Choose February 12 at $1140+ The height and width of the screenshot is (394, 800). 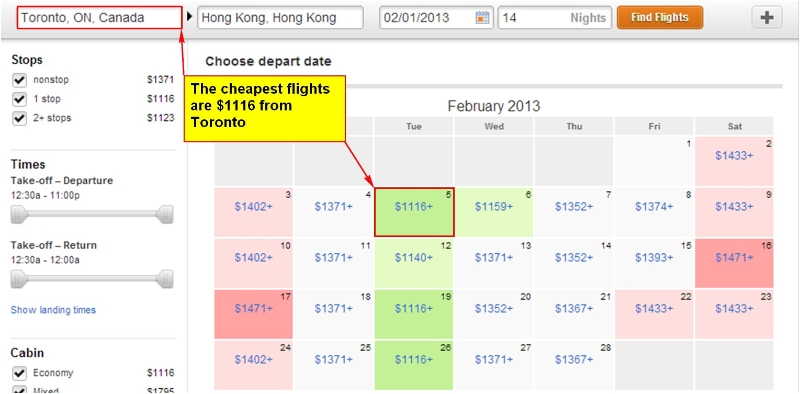(x=414, y=263)
